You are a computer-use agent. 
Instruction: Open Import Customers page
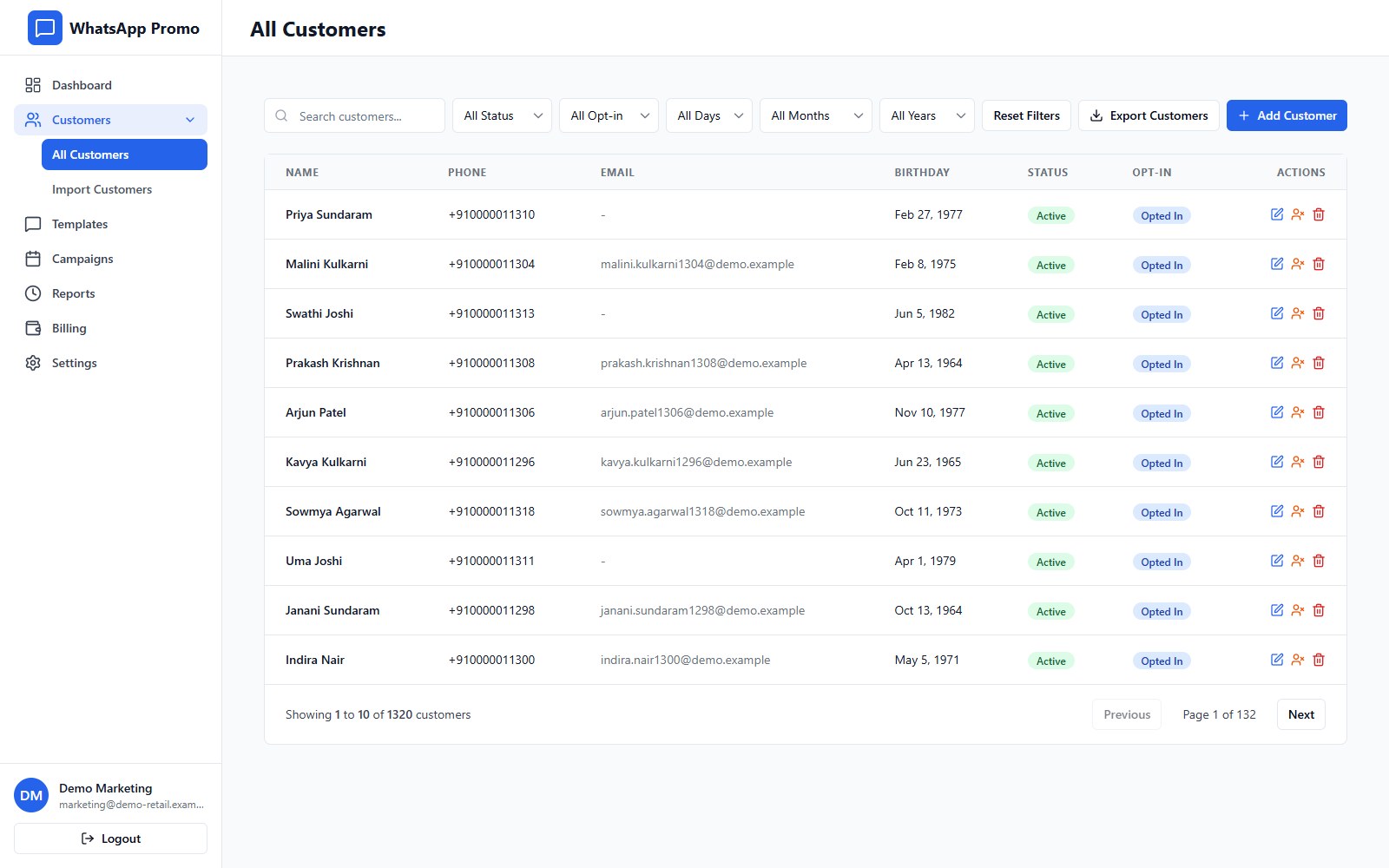coord(124,189)
